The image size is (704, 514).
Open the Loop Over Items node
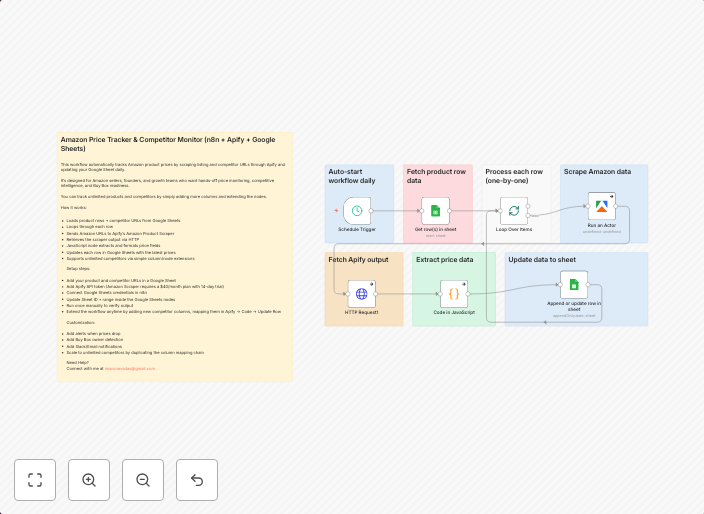[514, 211]
